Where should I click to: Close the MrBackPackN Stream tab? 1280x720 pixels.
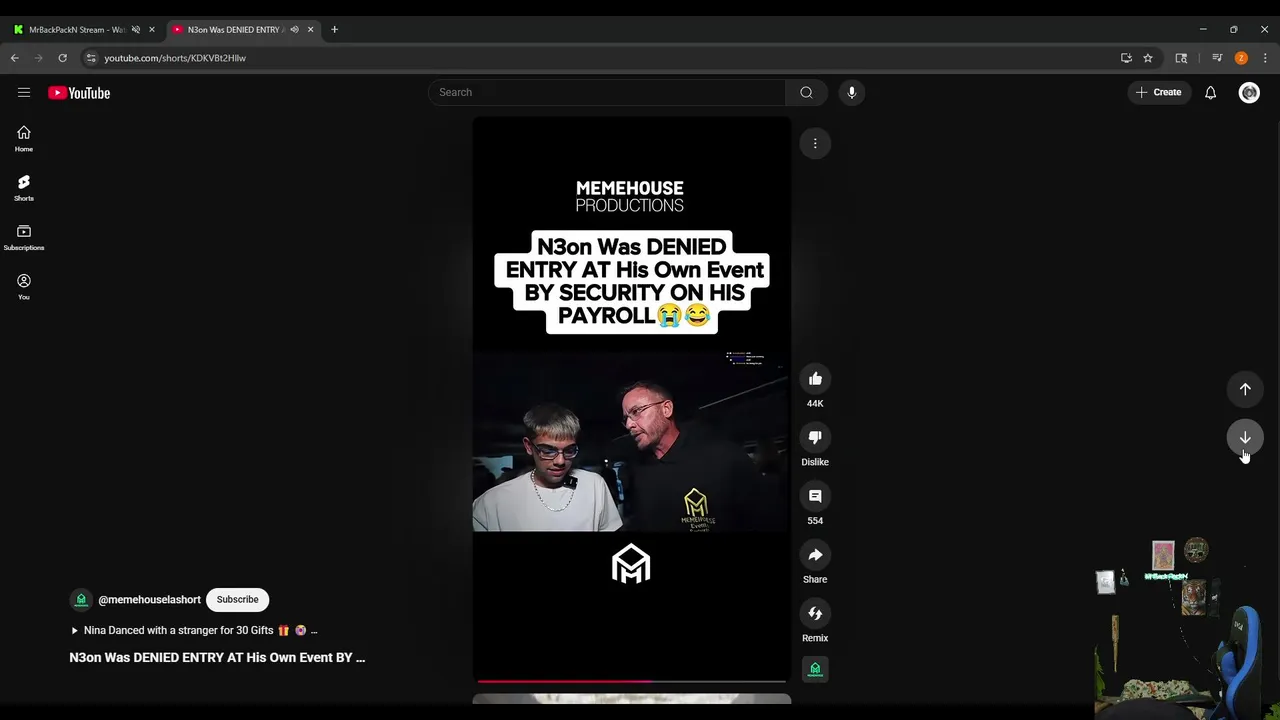152,29
